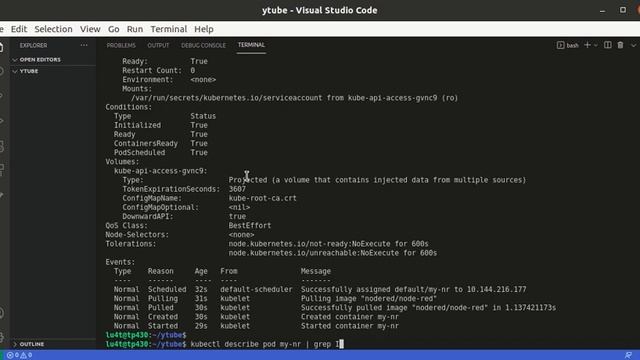Open the Edit menu
The width and height of the screenshot is (640, 360).
pyautogui.click(x=19, y=29)
